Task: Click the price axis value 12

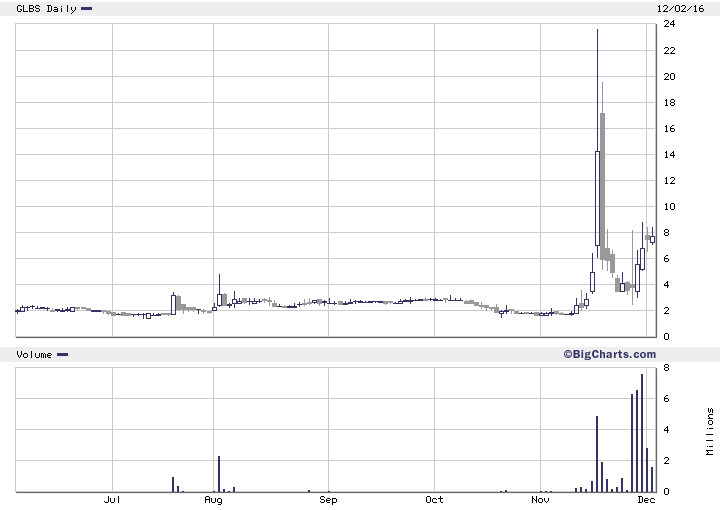Action: pyautogui.click(x=669, y=181)
